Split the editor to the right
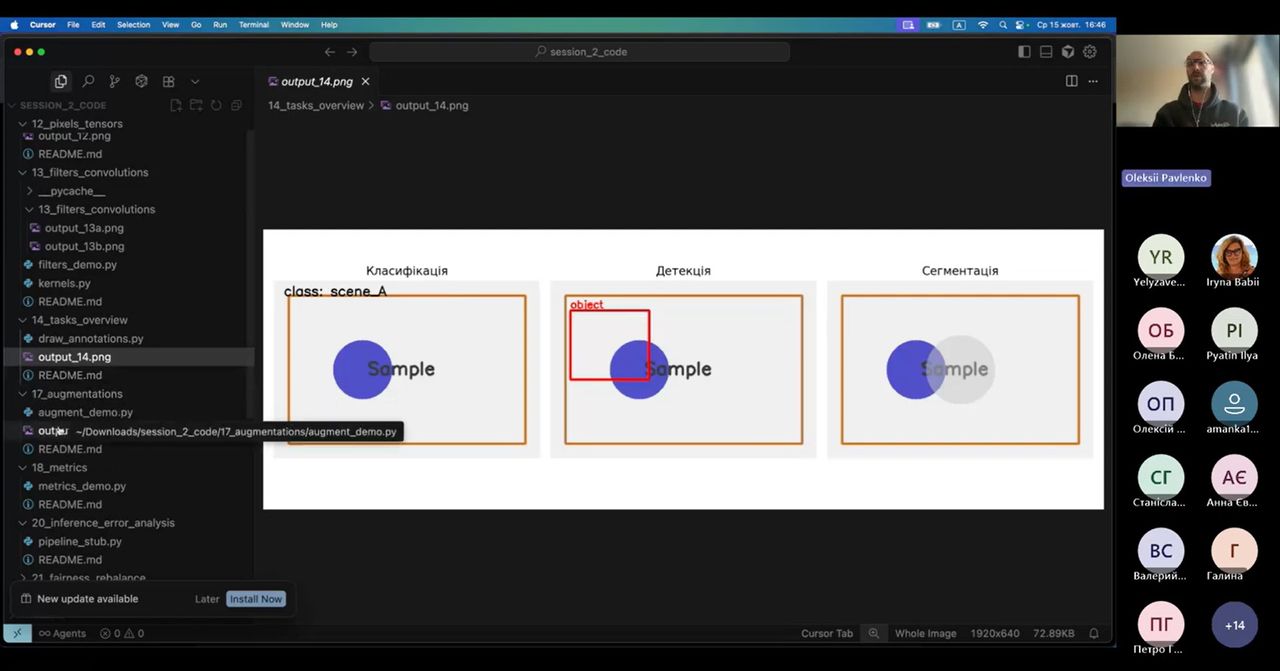 click(x=1071, y=81)
